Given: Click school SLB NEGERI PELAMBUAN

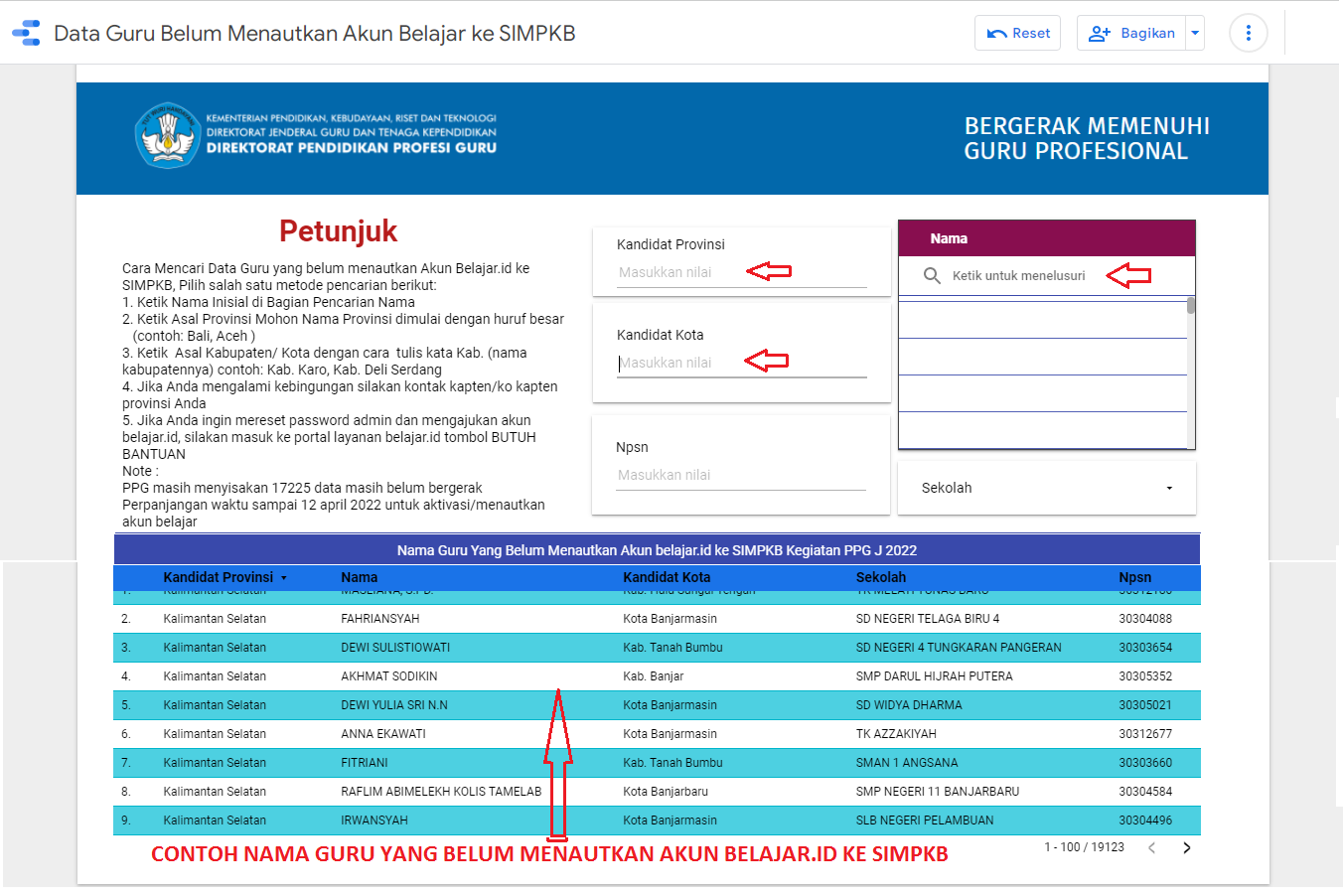Looking at the screenshot, I should click(x=925, y=821).
